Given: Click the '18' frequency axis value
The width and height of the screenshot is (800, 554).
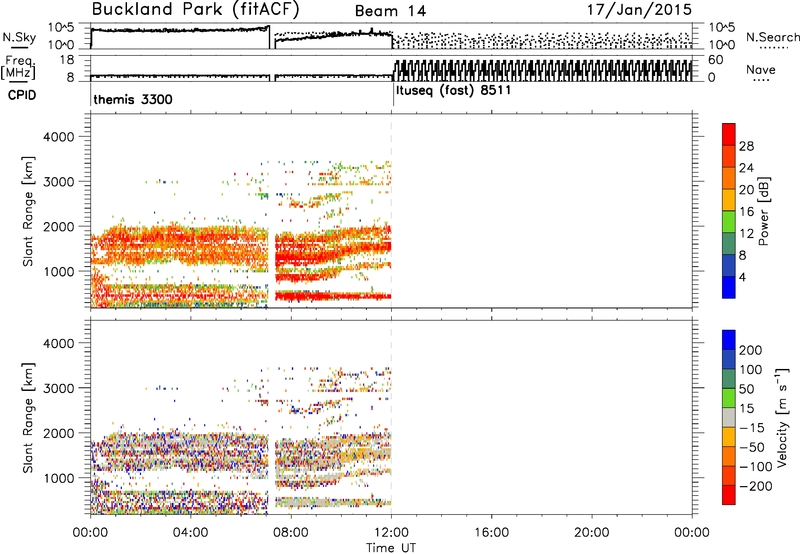Looking at the screenshot, I should click(67, 59).
